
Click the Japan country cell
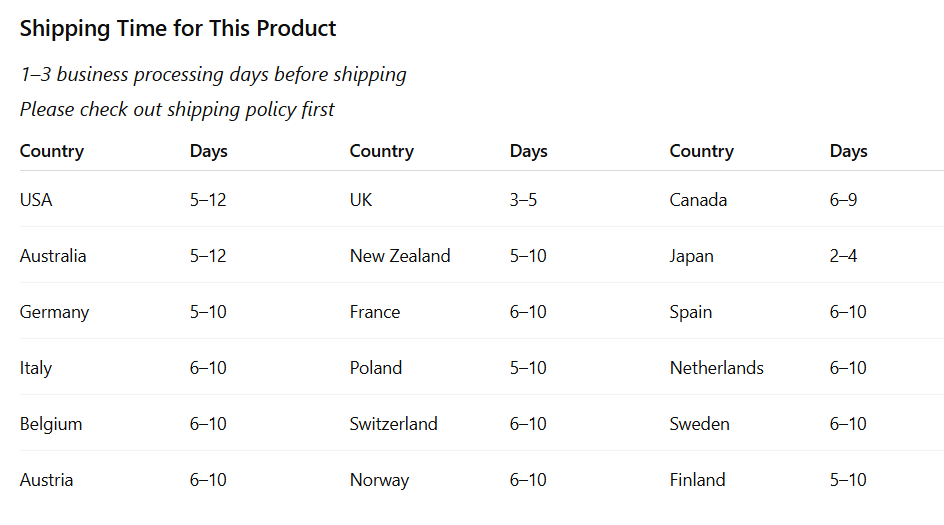(691, 256)
